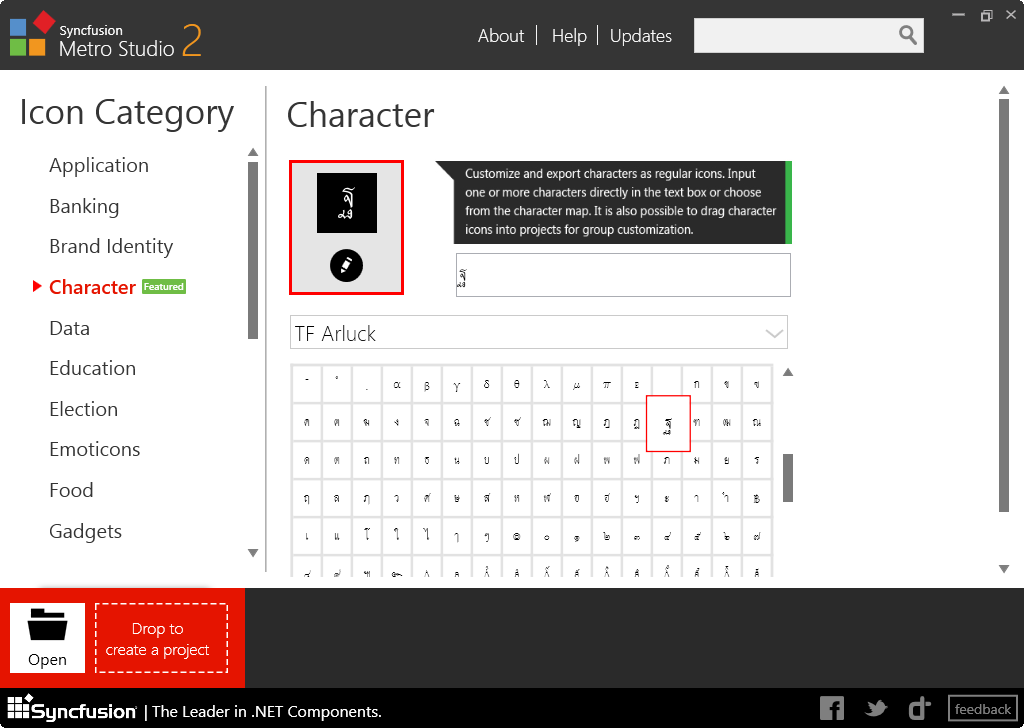Viewport: 1024px width, 728px height.
Task: Open the Twitter bird icon
Action: [876, 708]
